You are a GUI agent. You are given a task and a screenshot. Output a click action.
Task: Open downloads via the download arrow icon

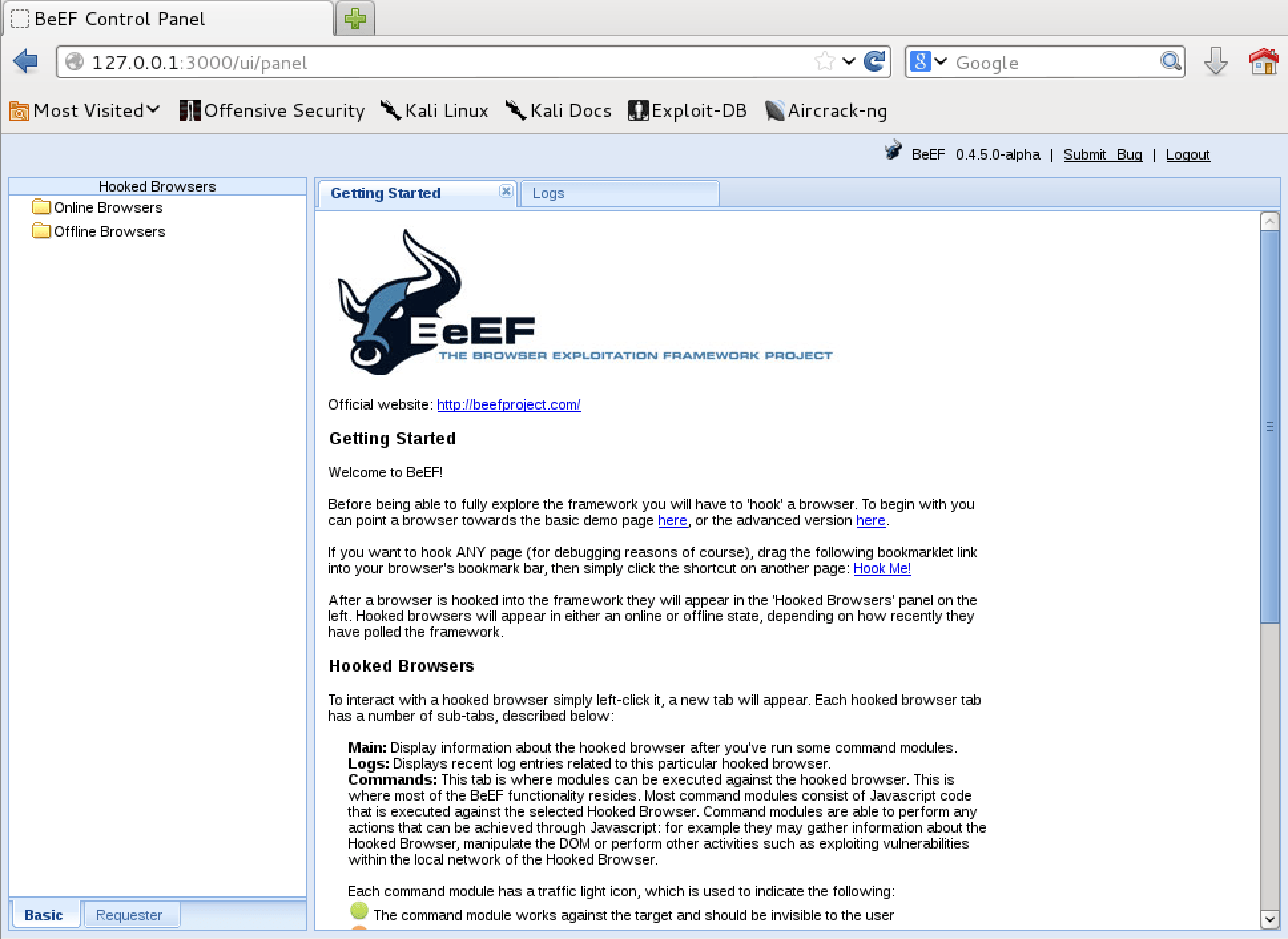[1215, 61]
